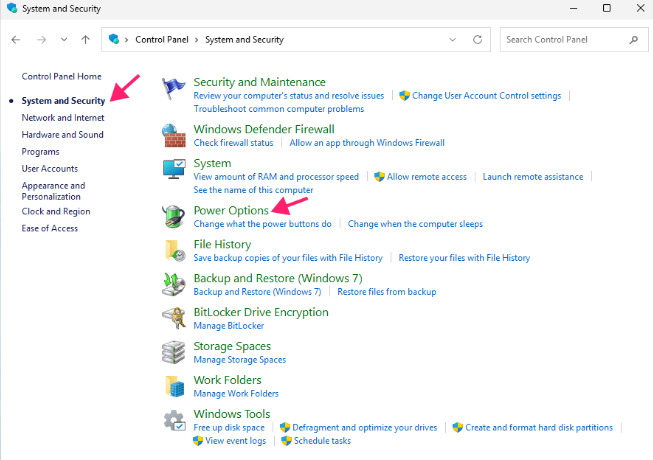
Task: Click the title bar System and Security icon
Action: [x=12, y=8]
